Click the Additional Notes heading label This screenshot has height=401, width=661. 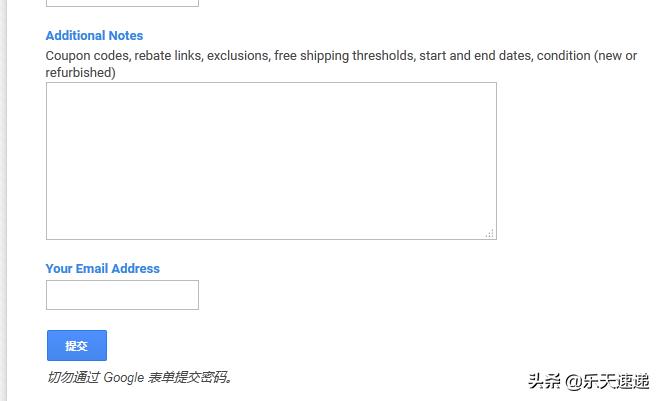point(94,35)
